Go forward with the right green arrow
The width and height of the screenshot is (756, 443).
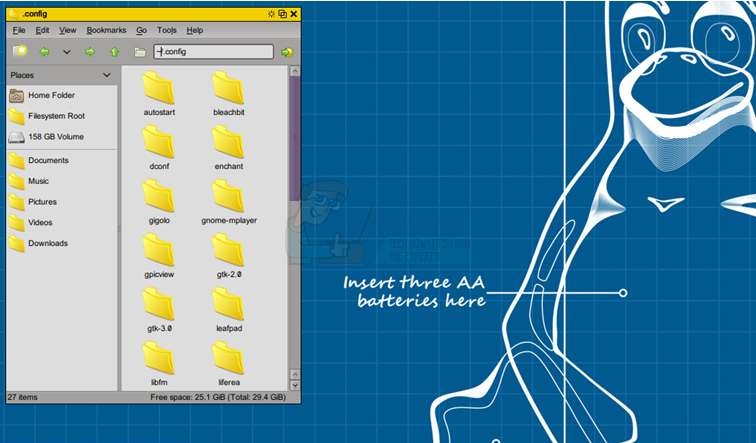(x=90, y=51)
